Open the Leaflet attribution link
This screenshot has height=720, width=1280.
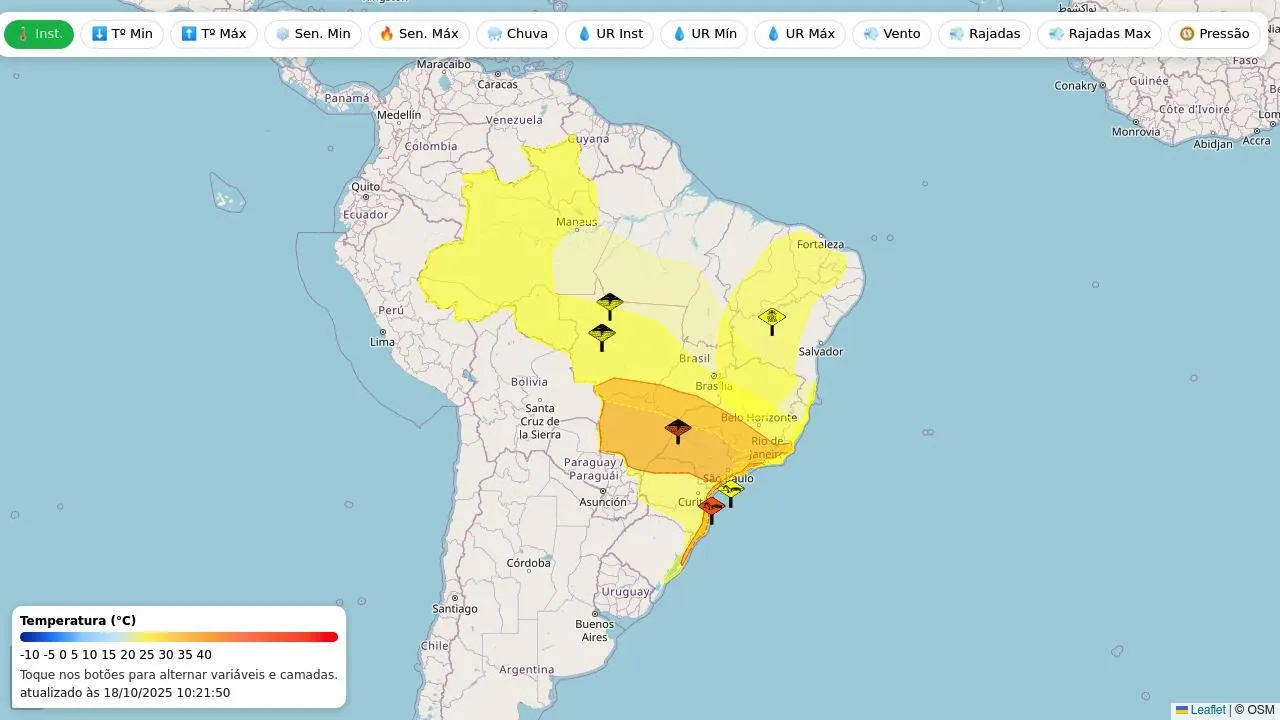point(1207,710)
